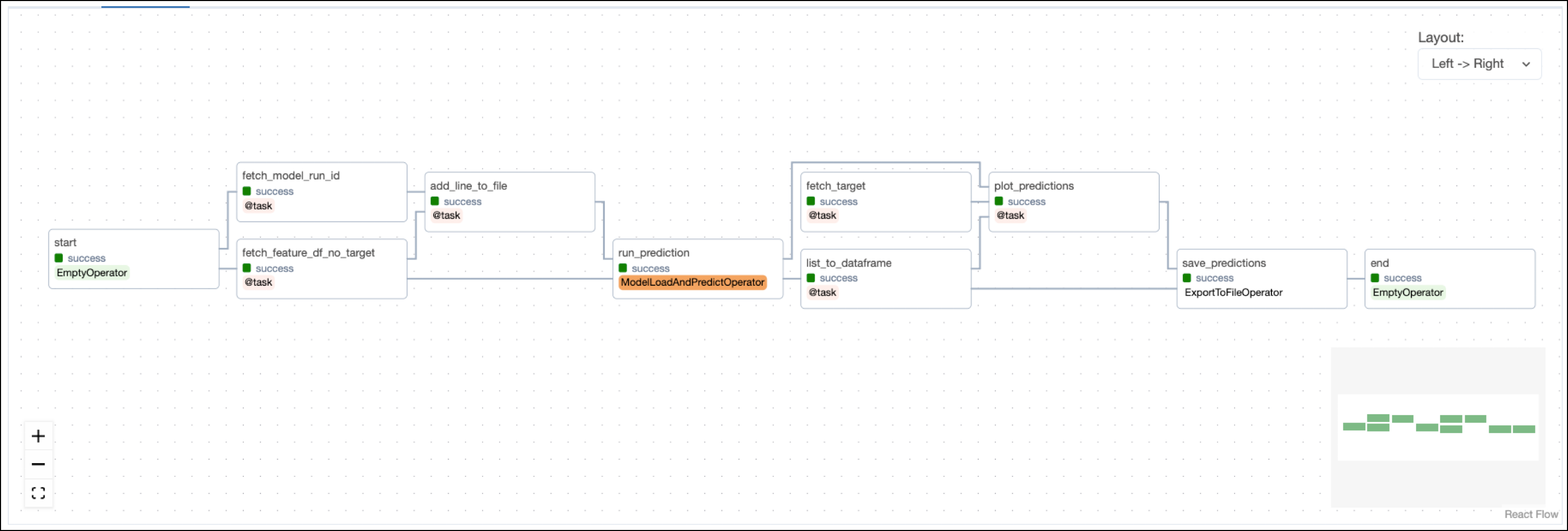
Task: Click the zoom in plus icon
Action: pyautogui.click(x=38, y=436)
